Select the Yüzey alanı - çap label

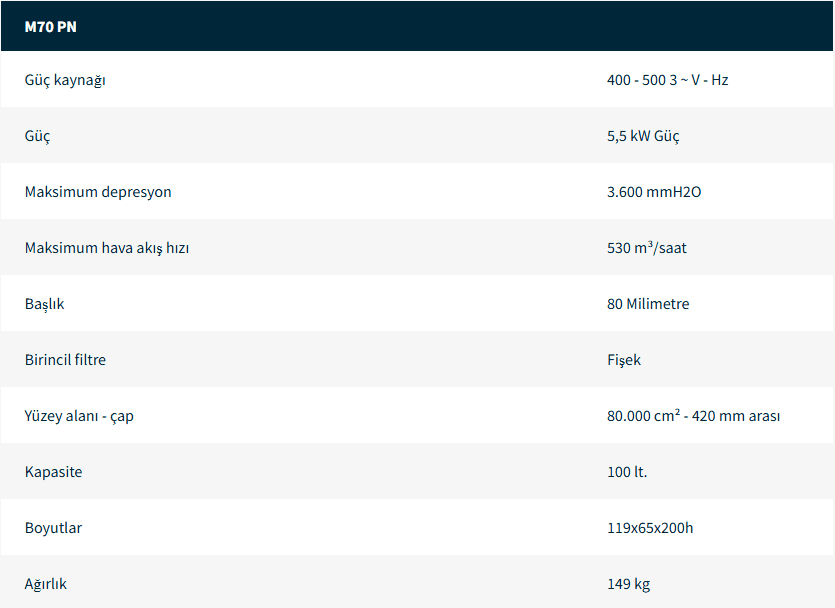(x=79, y=416)
